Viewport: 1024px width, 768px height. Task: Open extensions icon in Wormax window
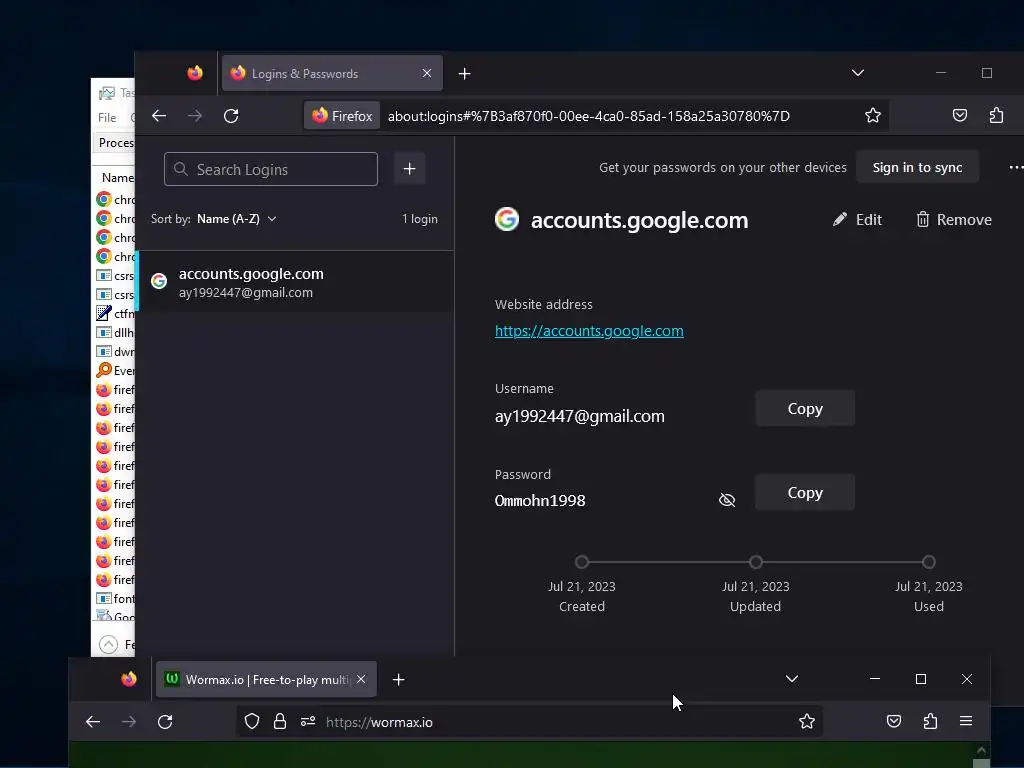[930, 721]
